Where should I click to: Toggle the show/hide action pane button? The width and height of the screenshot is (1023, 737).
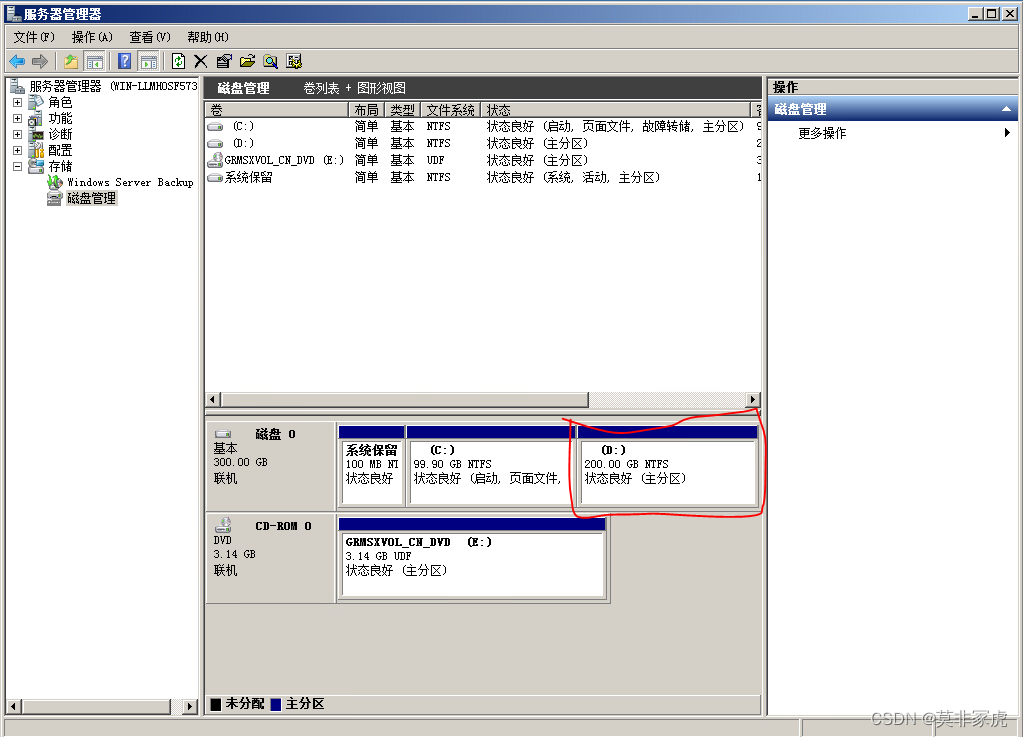148,61
